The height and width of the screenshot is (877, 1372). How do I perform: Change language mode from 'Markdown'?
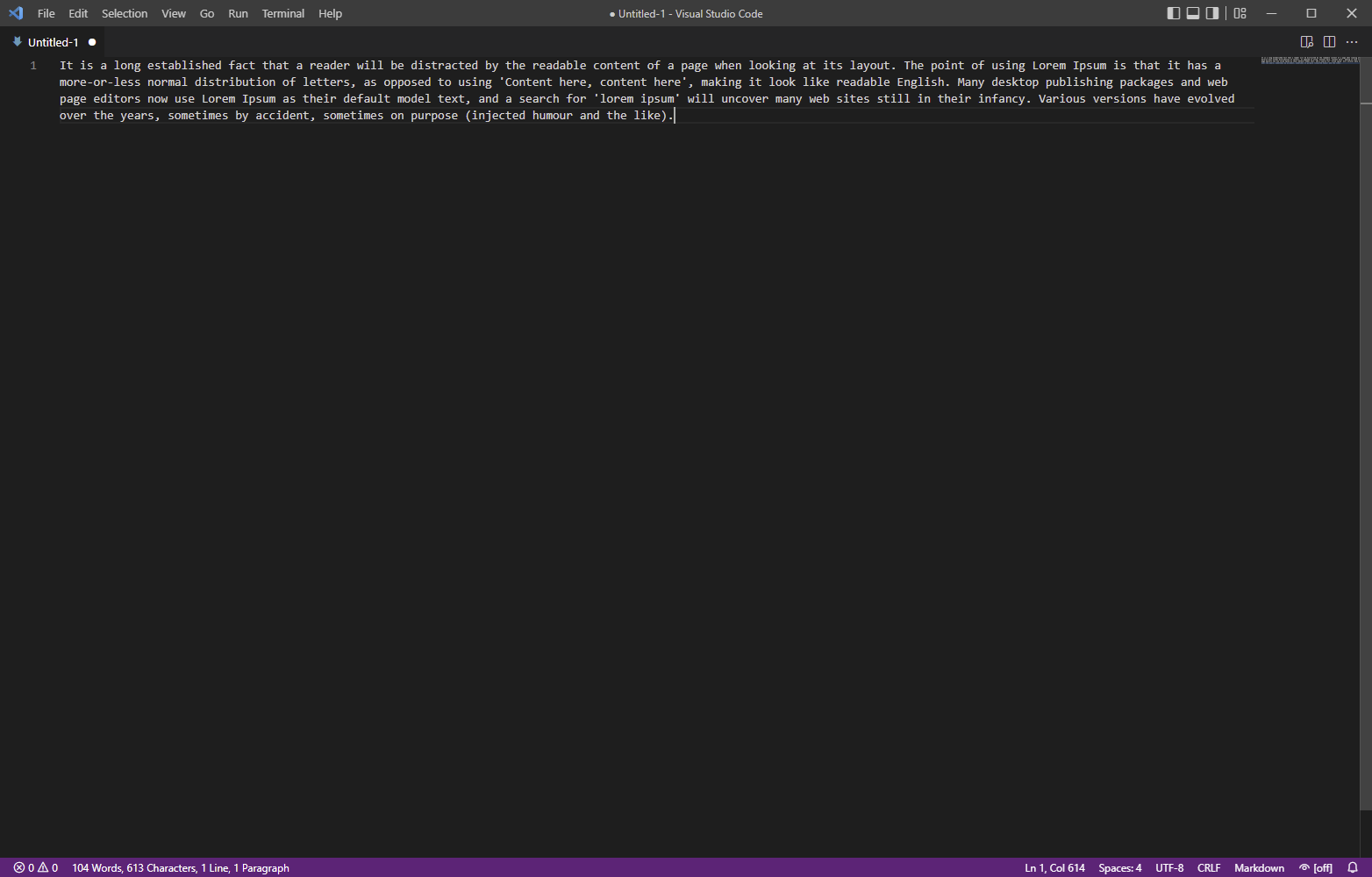[x=1259, y=867]
